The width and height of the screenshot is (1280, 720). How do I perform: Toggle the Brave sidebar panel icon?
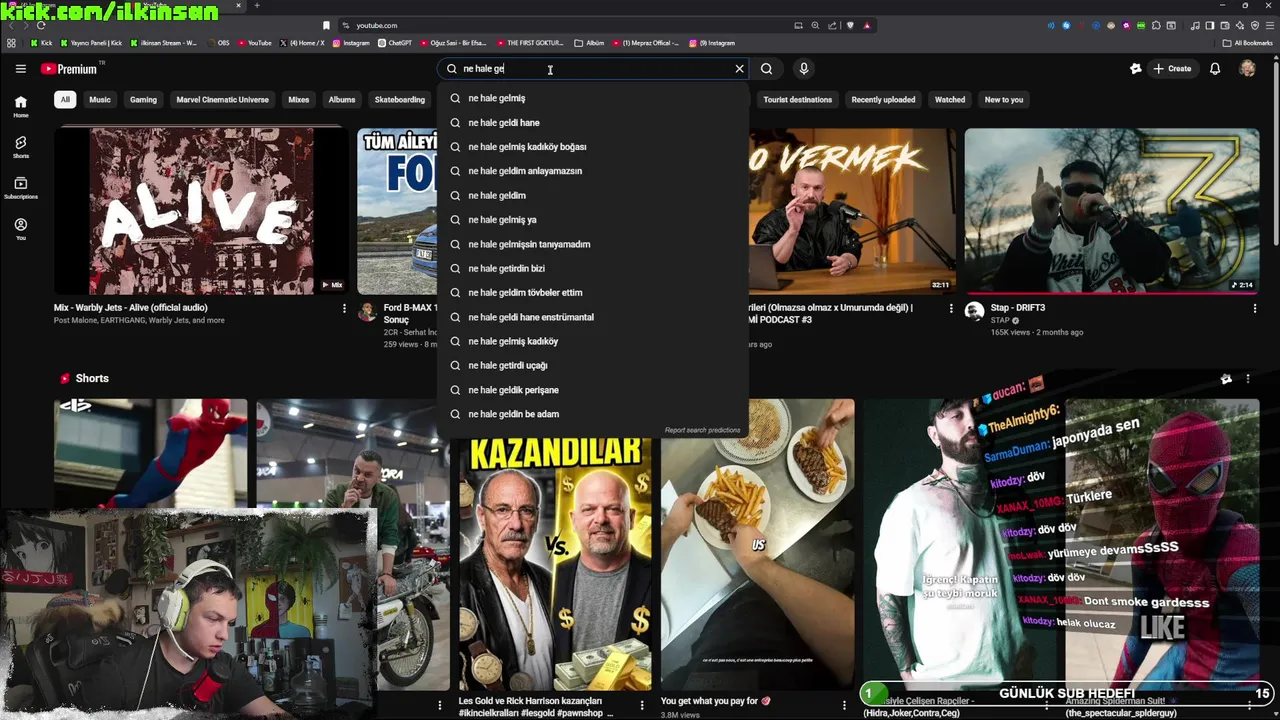(x=1210, y=25)
